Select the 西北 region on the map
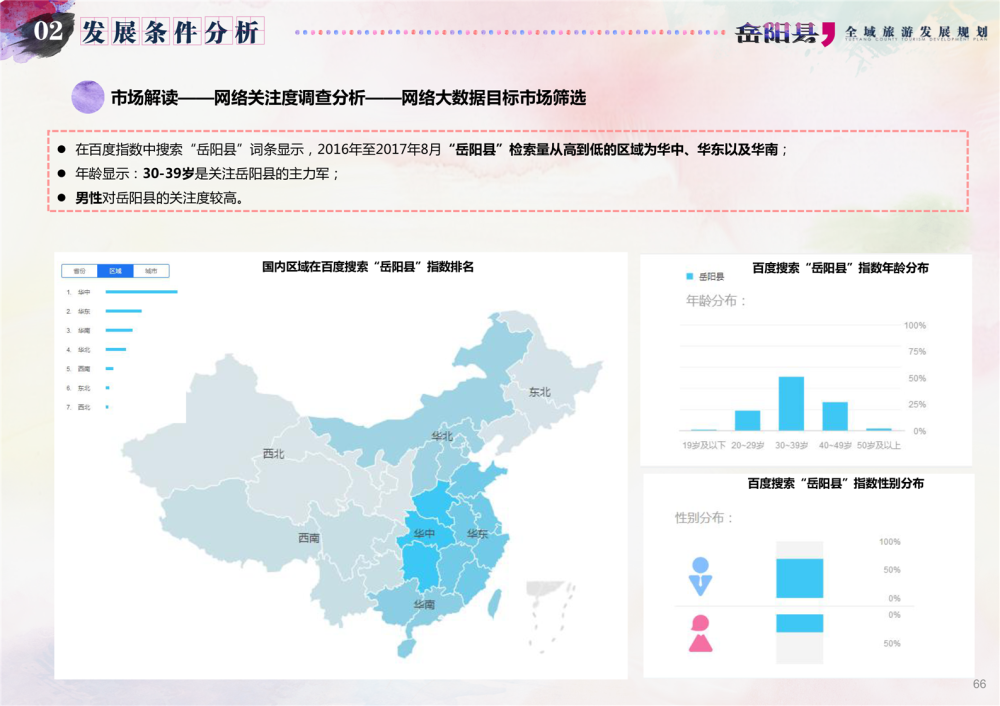Image resolution: width=1000 pixels, height=706 pixels. click(273, 453)
